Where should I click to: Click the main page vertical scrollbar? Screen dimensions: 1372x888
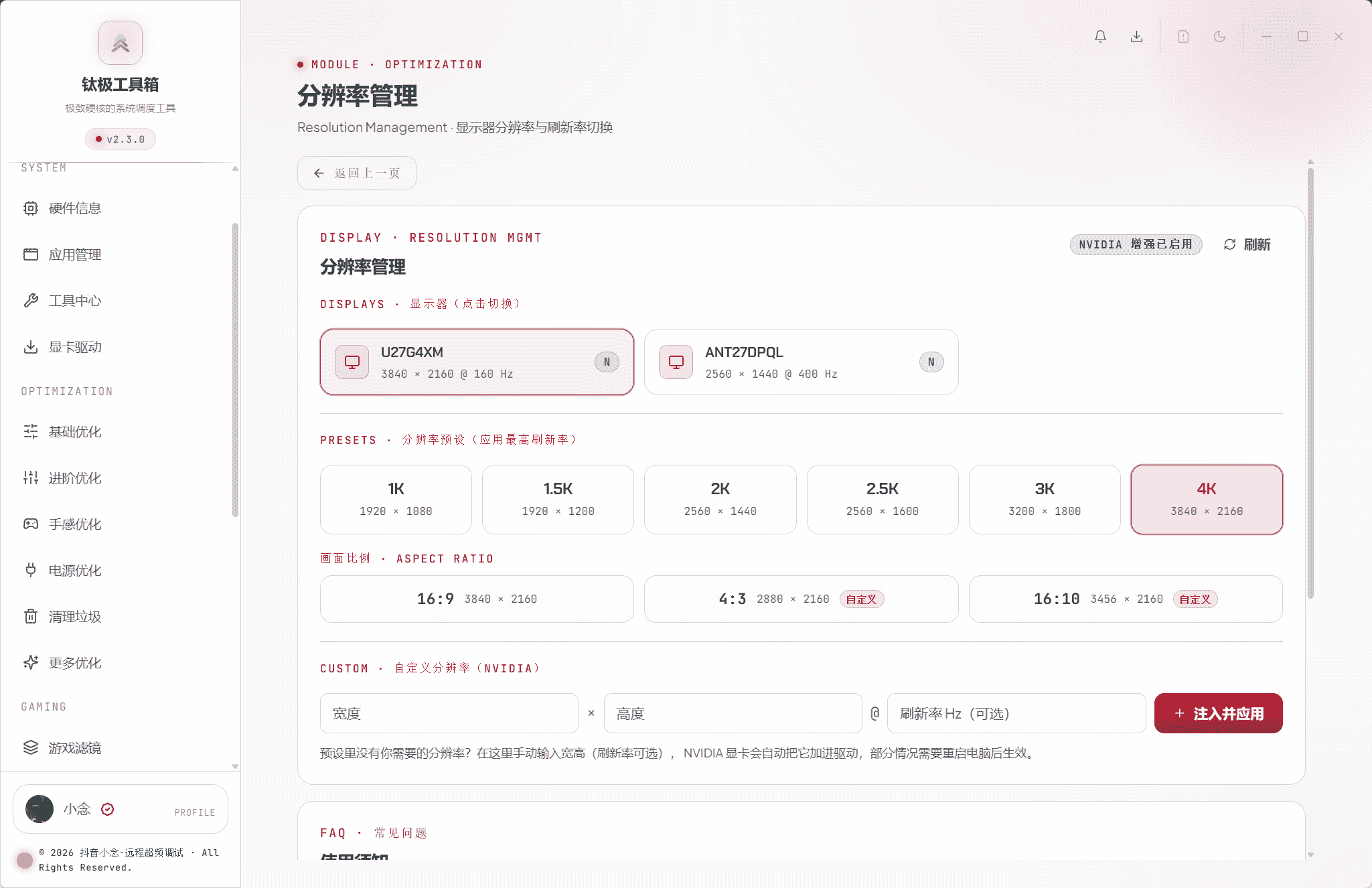[1310, 383]
